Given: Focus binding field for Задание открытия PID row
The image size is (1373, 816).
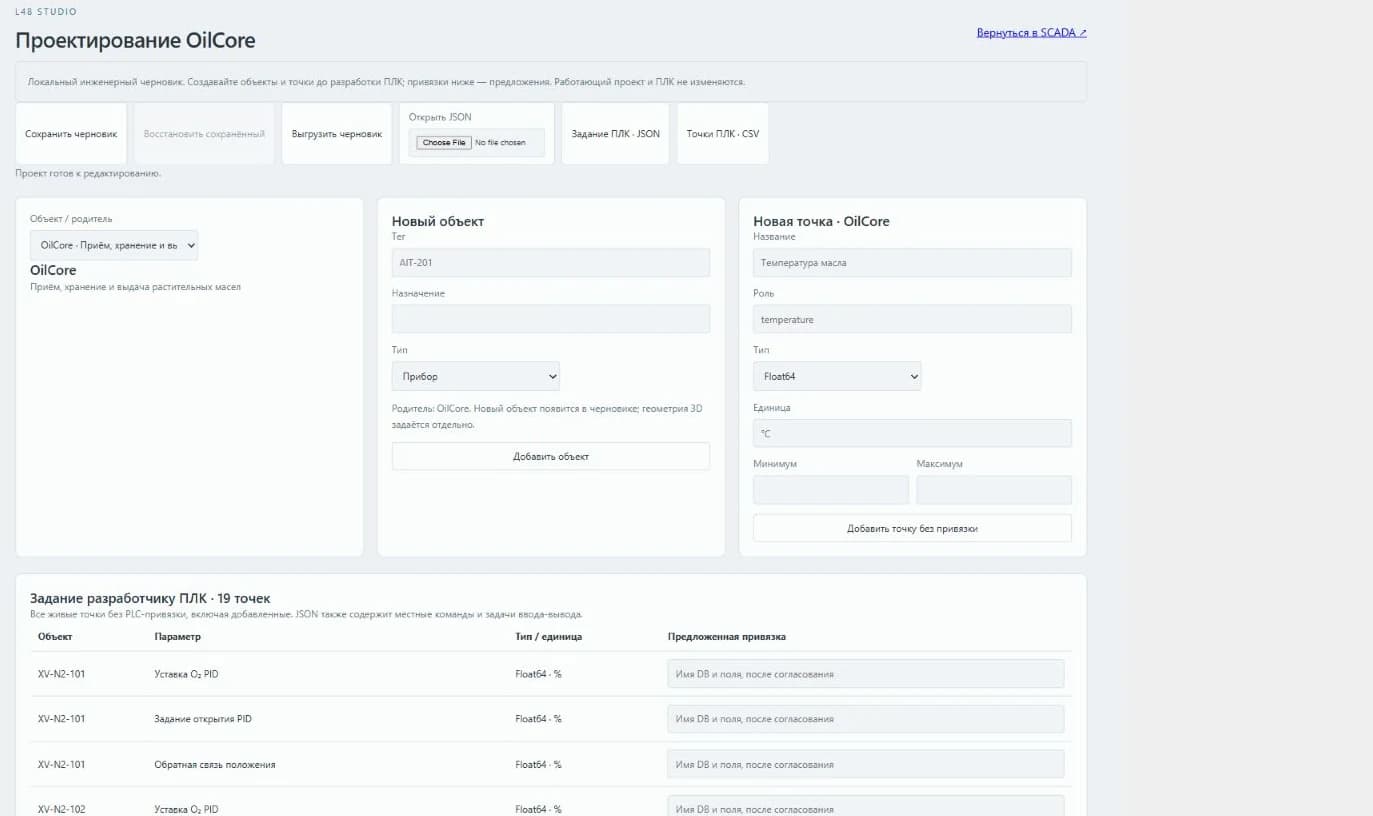Looking at the screenshot, I should [x=866, y=719].
